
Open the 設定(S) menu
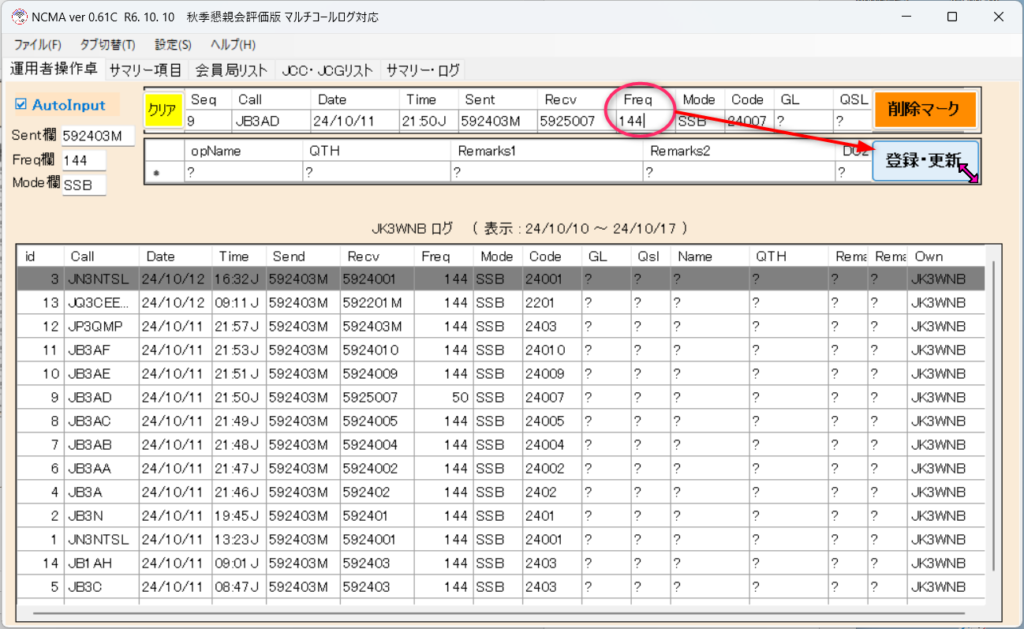tap(173, 45)
